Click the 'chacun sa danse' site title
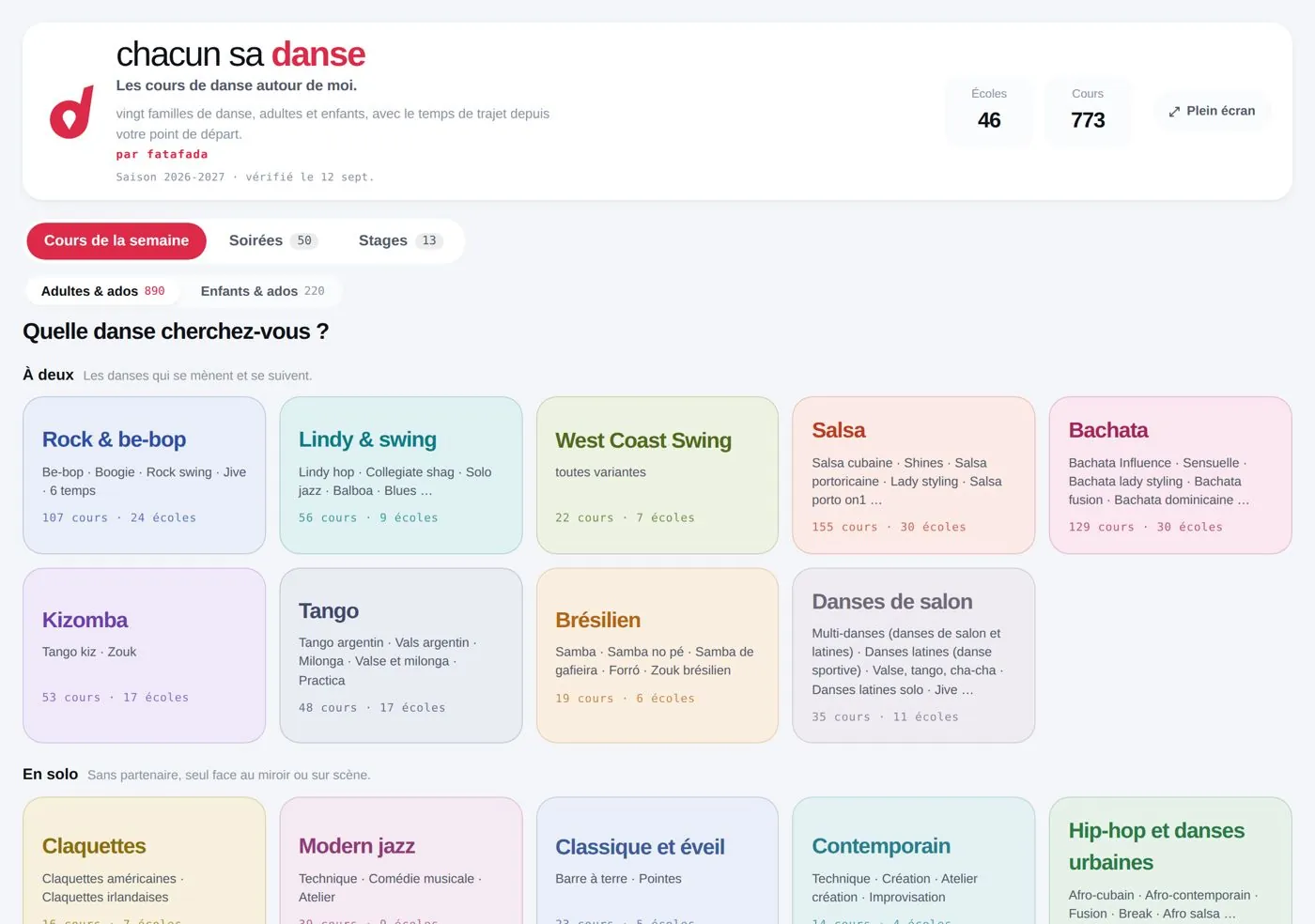 240,54
